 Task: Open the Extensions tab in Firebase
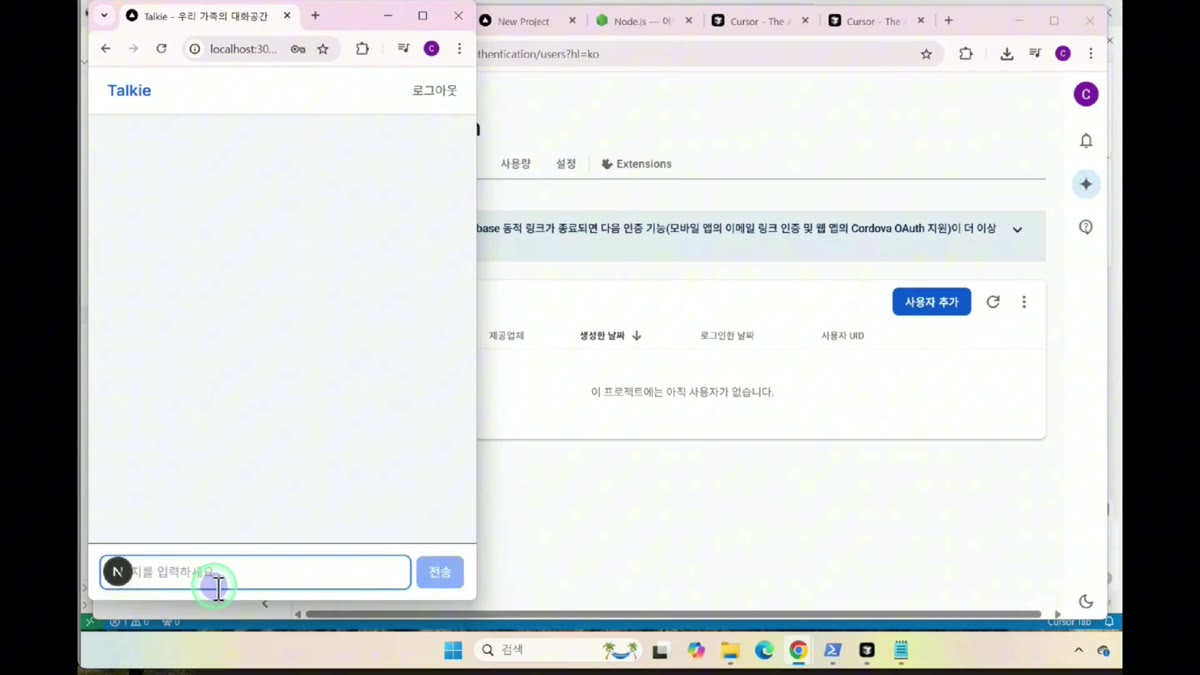coord(636,164)
